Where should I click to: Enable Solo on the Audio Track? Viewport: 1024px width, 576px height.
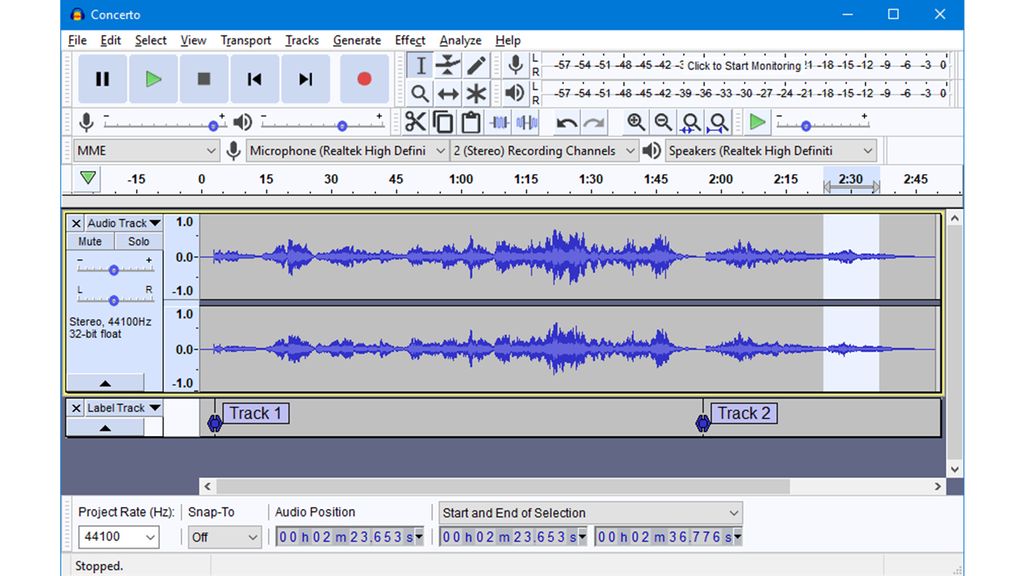point(138,240)
